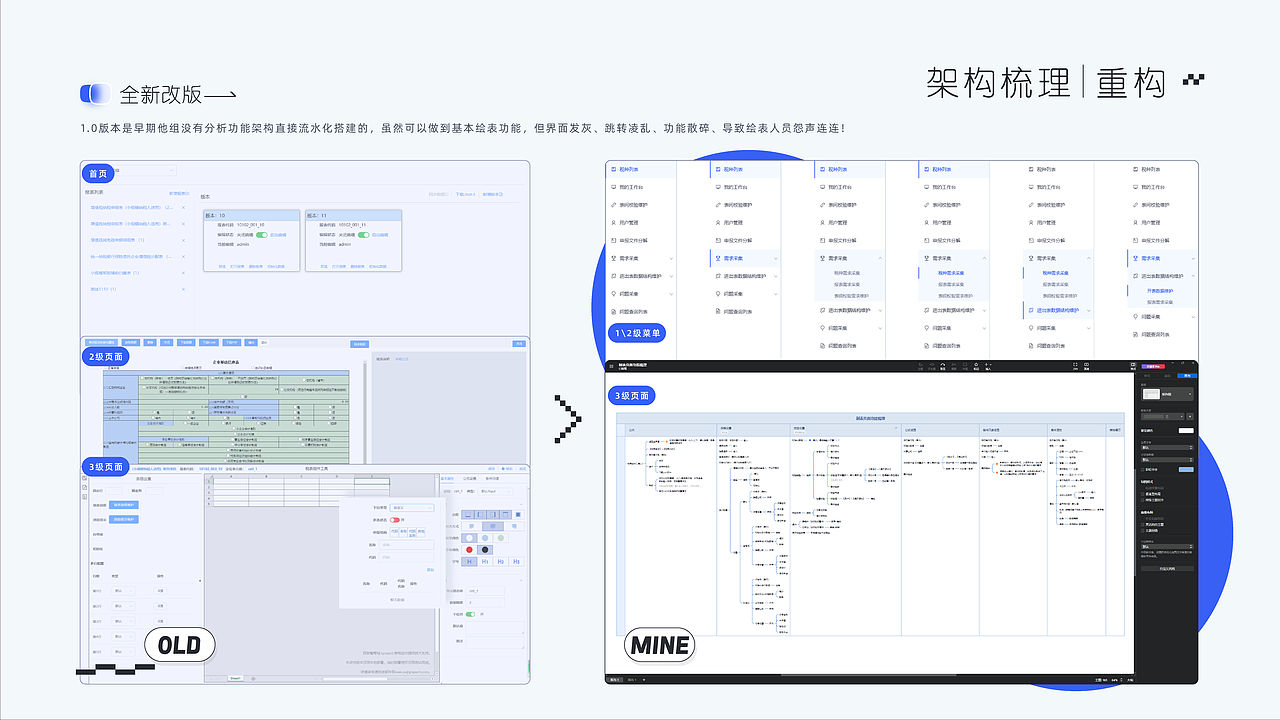This screenshot has width=1280, height=720.
Task: Open the hamburger menu icon in the dark editor
Action: tap(611, 366)
